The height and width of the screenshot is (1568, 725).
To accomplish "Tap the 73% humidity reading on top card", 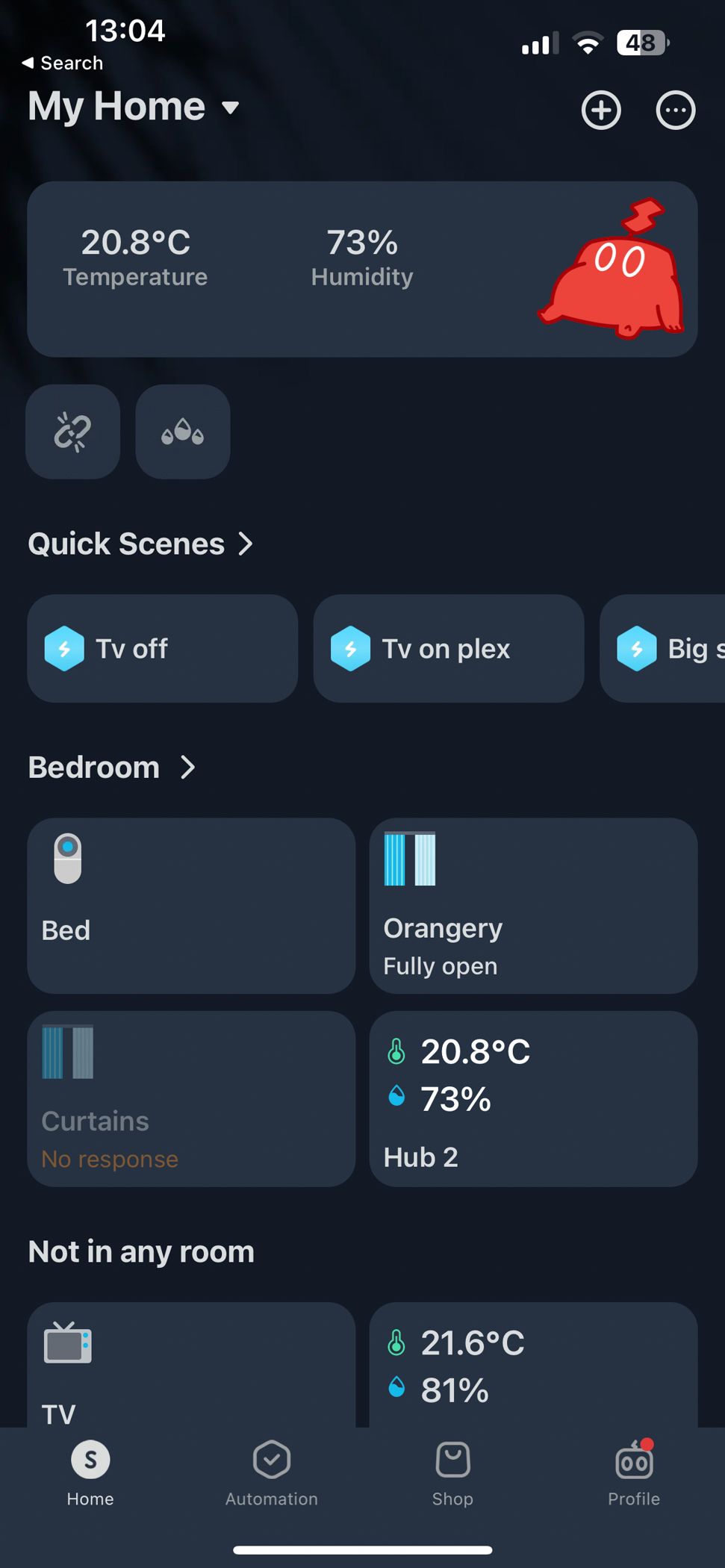I will pyautogui.click(x=361, y=242).
